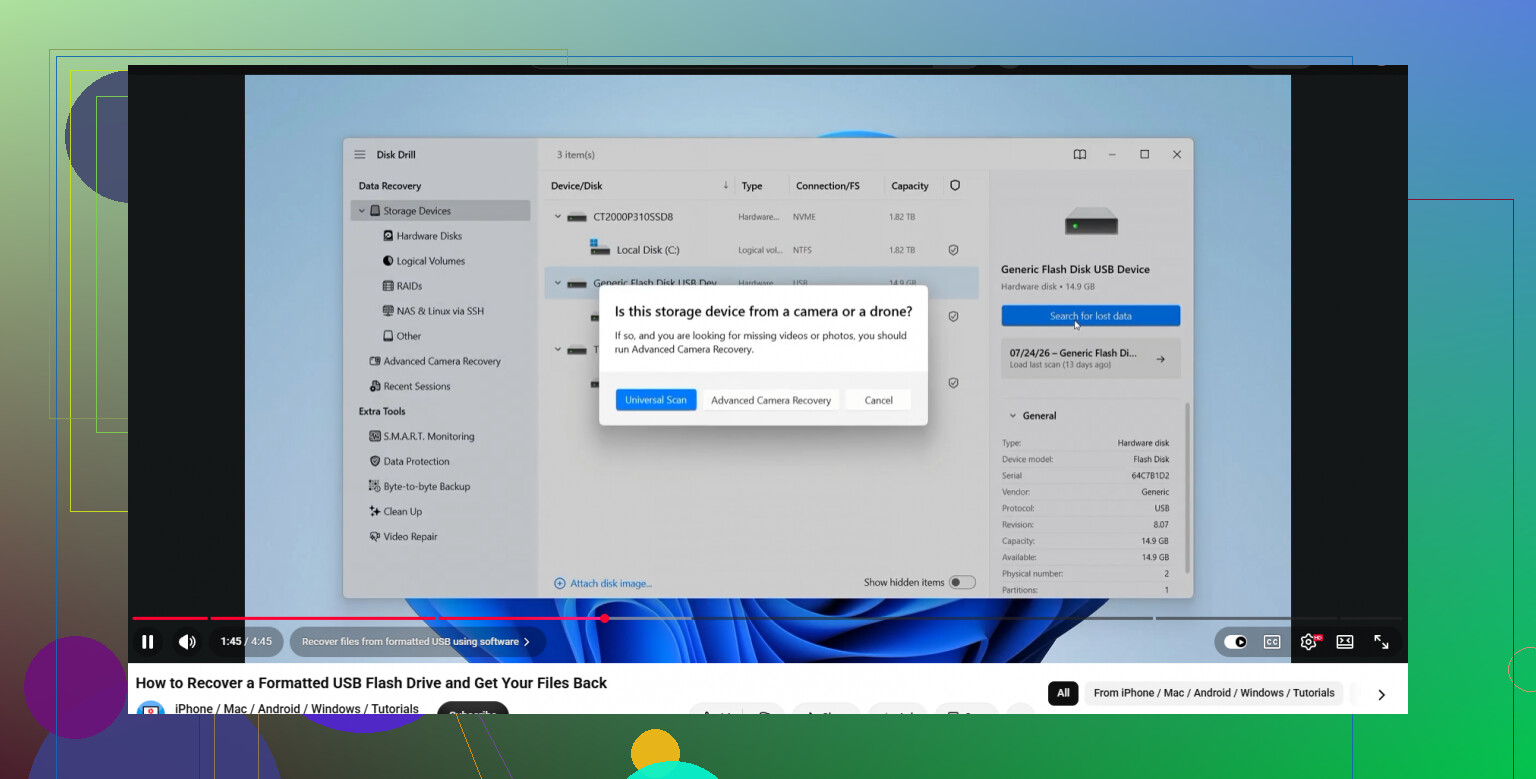Show more filter chips with the right arrow
This screenshot has width=1536, height=779.
(1381, 694)
